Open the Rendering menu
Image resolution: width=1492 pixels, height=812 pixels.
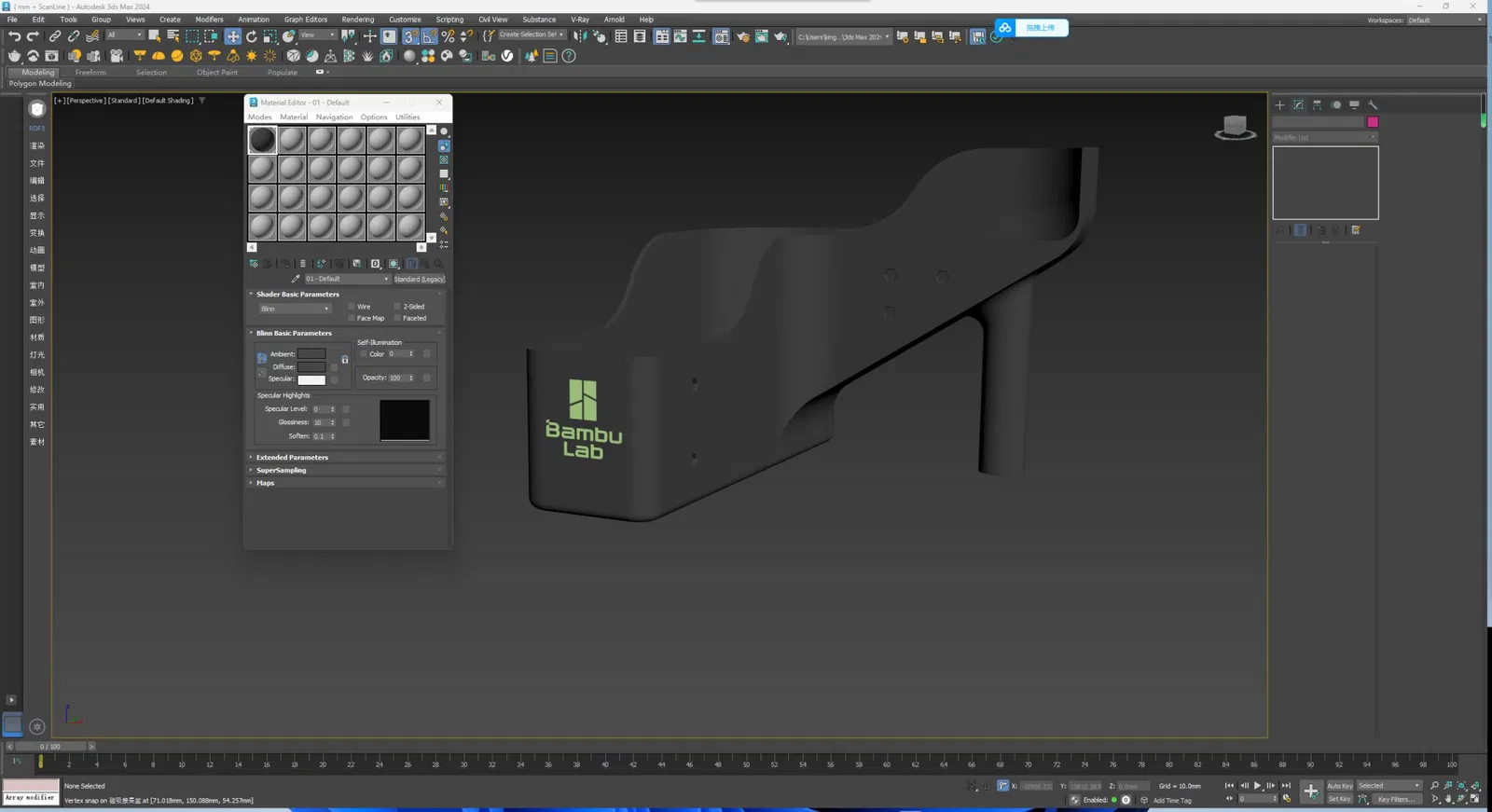click(x=357, y=20)
